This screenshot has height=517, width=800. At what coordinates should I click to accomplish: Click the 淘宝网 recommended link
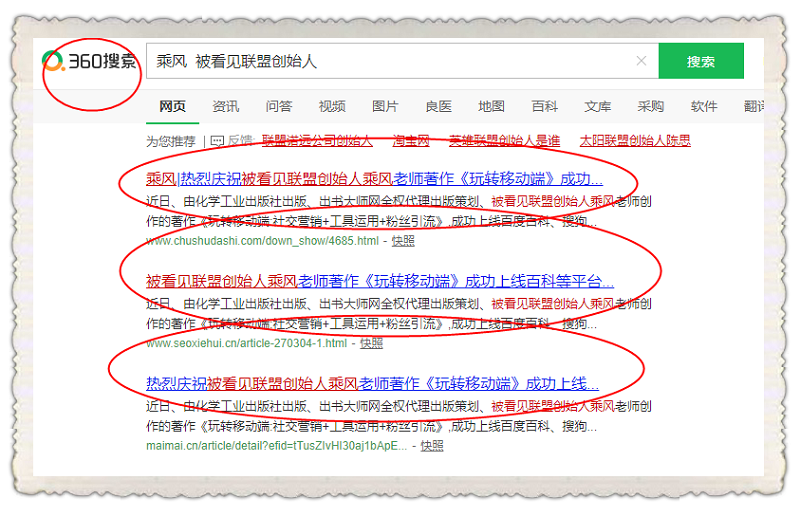pyautogui.click(x=411, y=141)
